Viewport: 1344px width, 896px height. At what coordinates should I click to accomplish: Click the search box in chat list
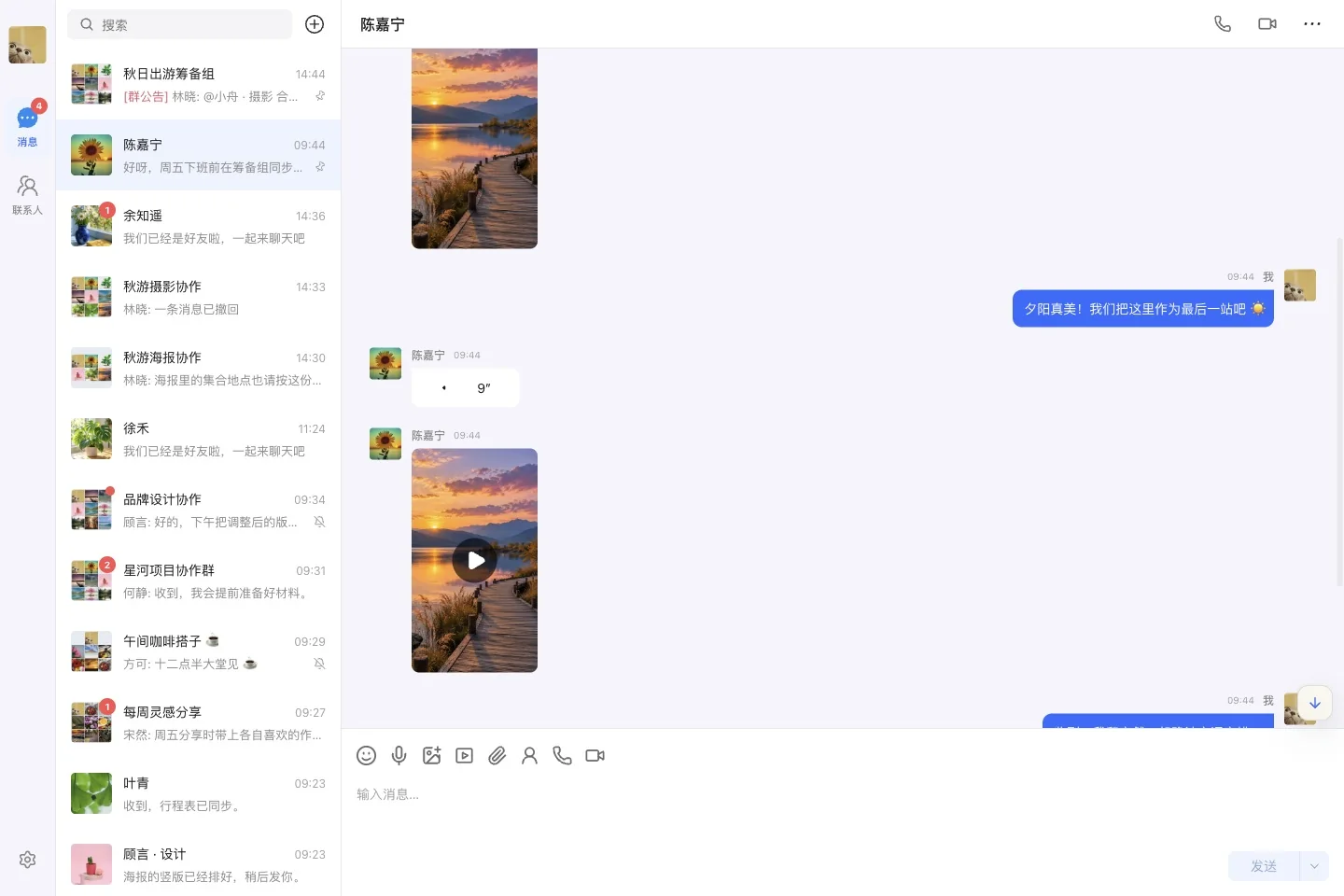(179, 24)
